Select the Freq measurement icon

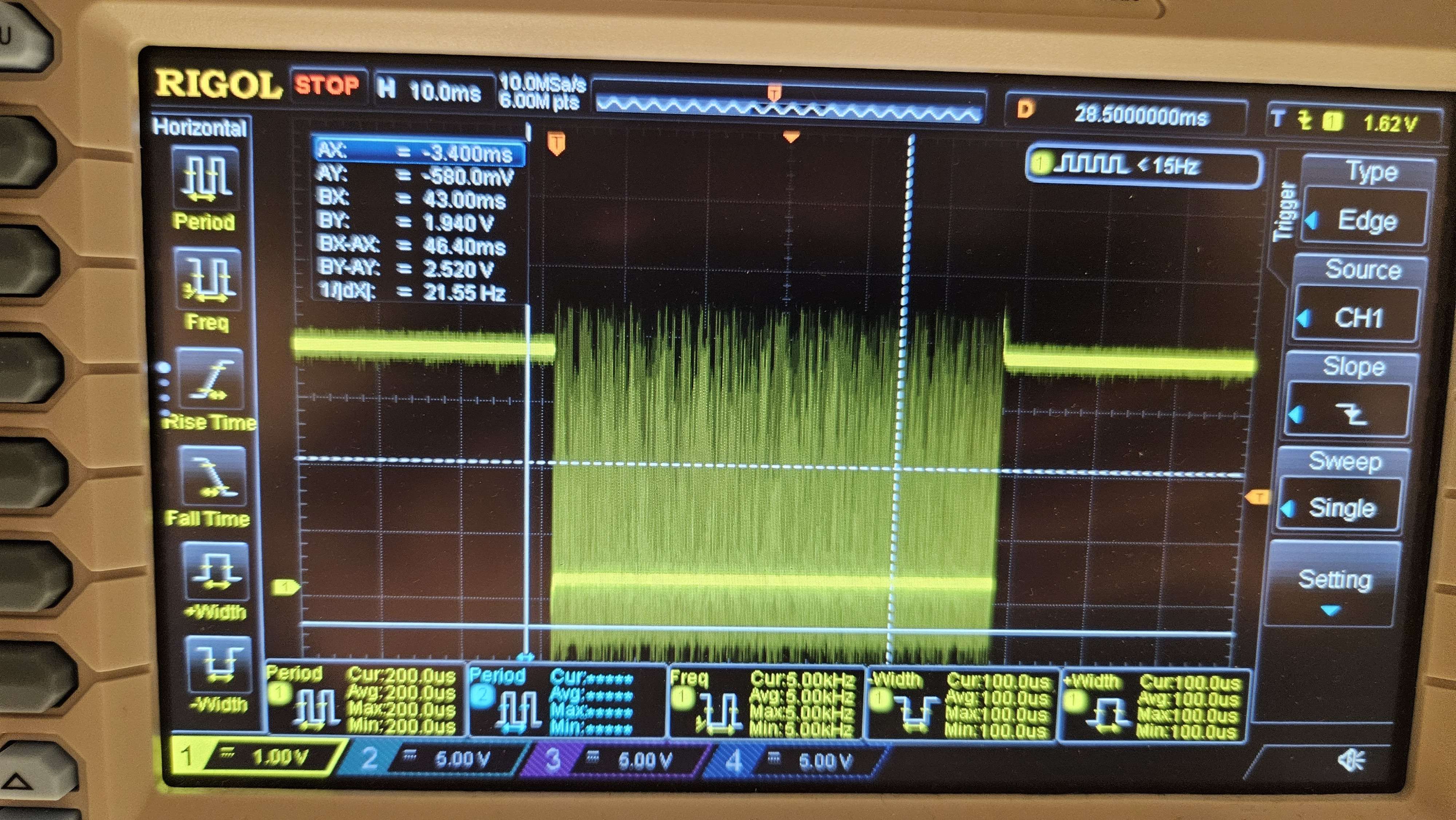click(208, 279)
